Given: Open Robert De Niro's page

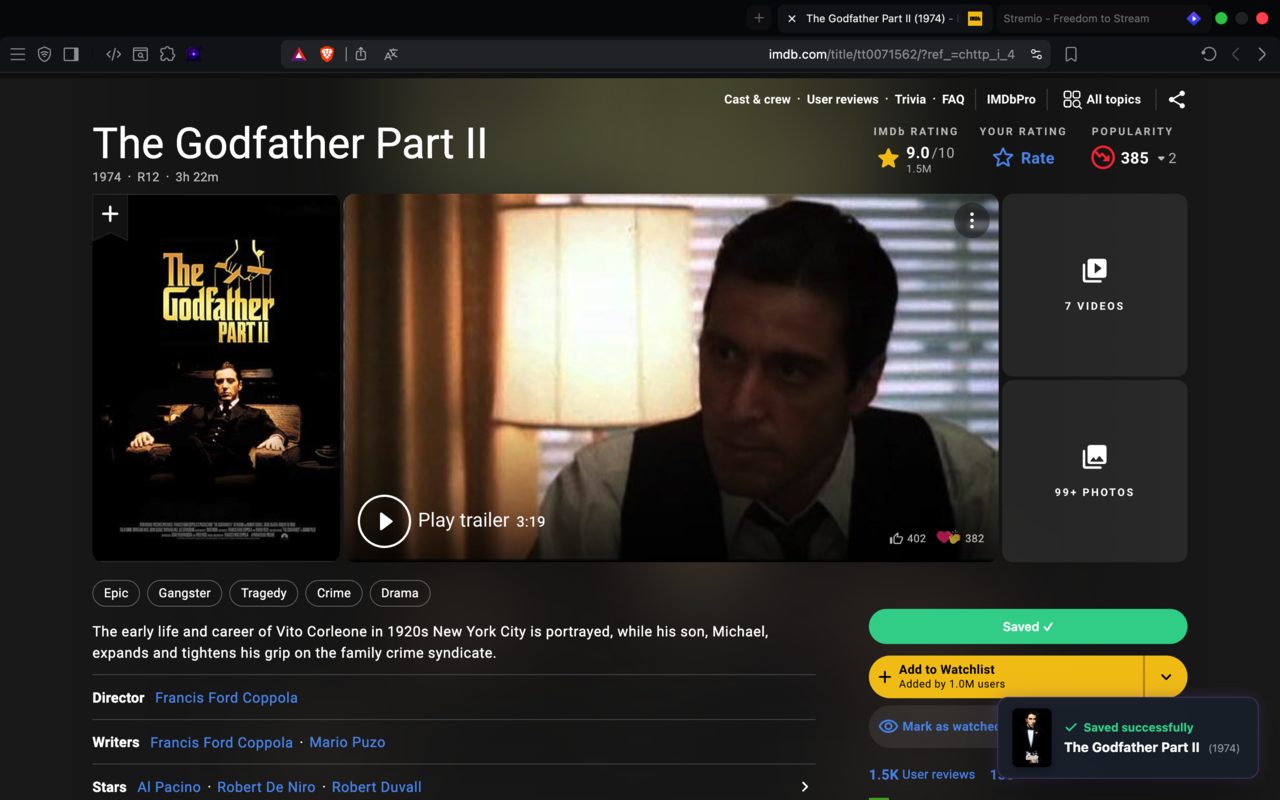Looking at the screenshot, I should click(266, 787).
